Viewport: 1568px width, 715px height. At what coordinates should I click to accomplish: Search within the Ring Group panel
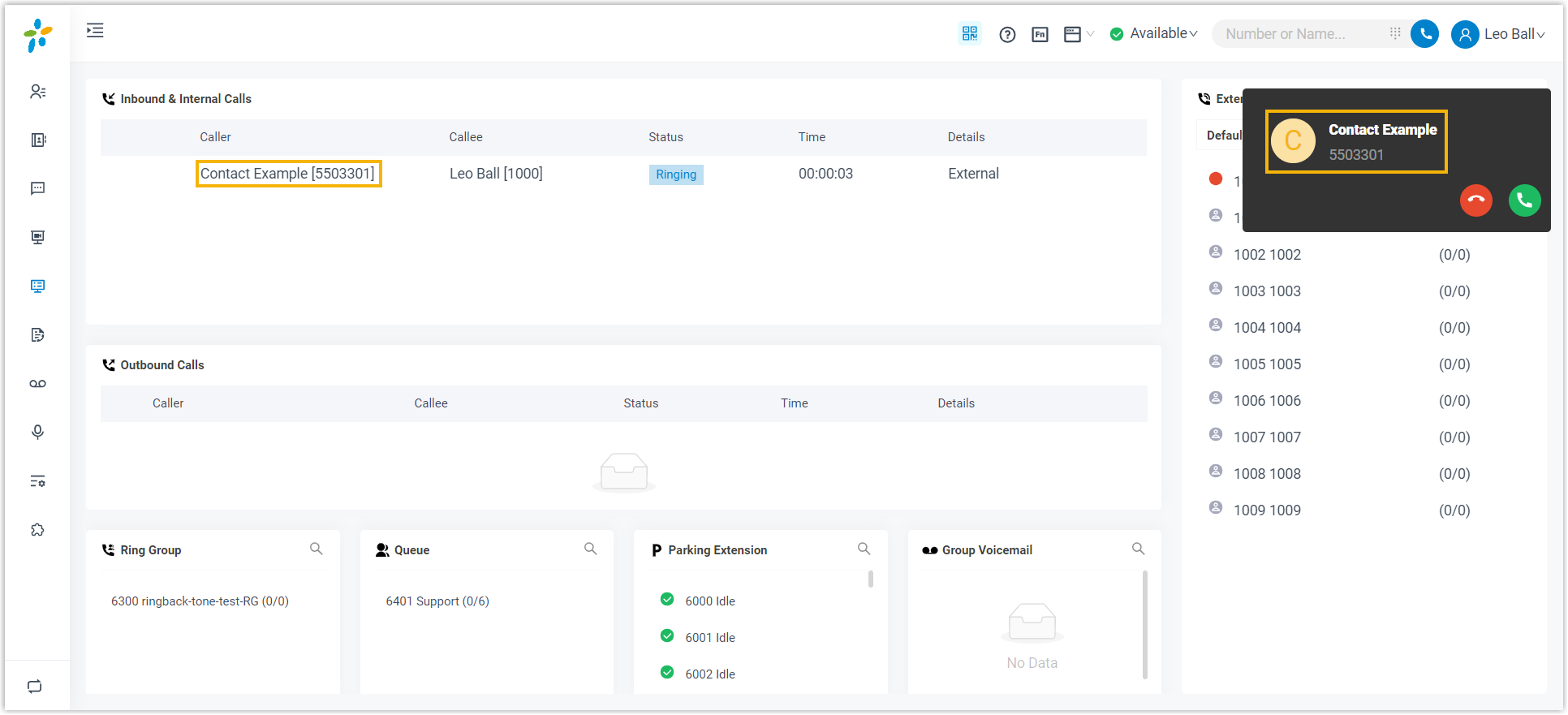(x=317, y=549)
